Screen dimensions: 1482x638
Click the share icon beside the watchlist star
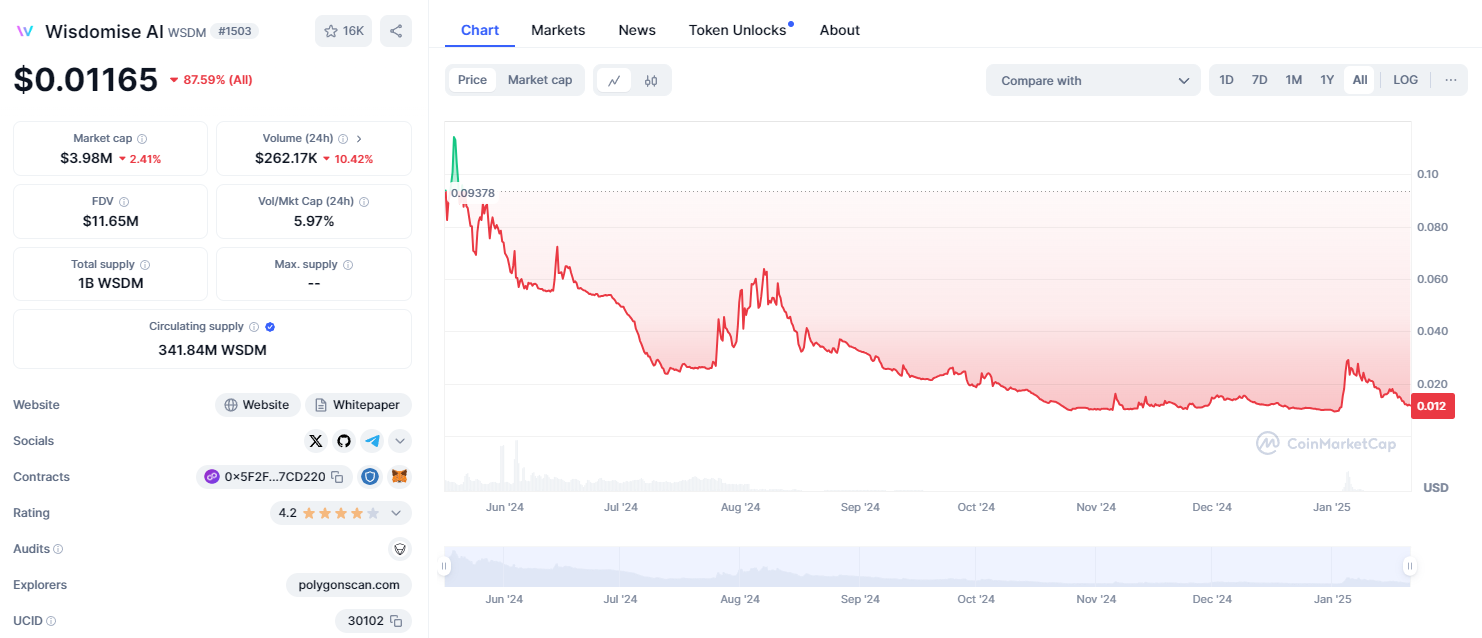point(396,31)
